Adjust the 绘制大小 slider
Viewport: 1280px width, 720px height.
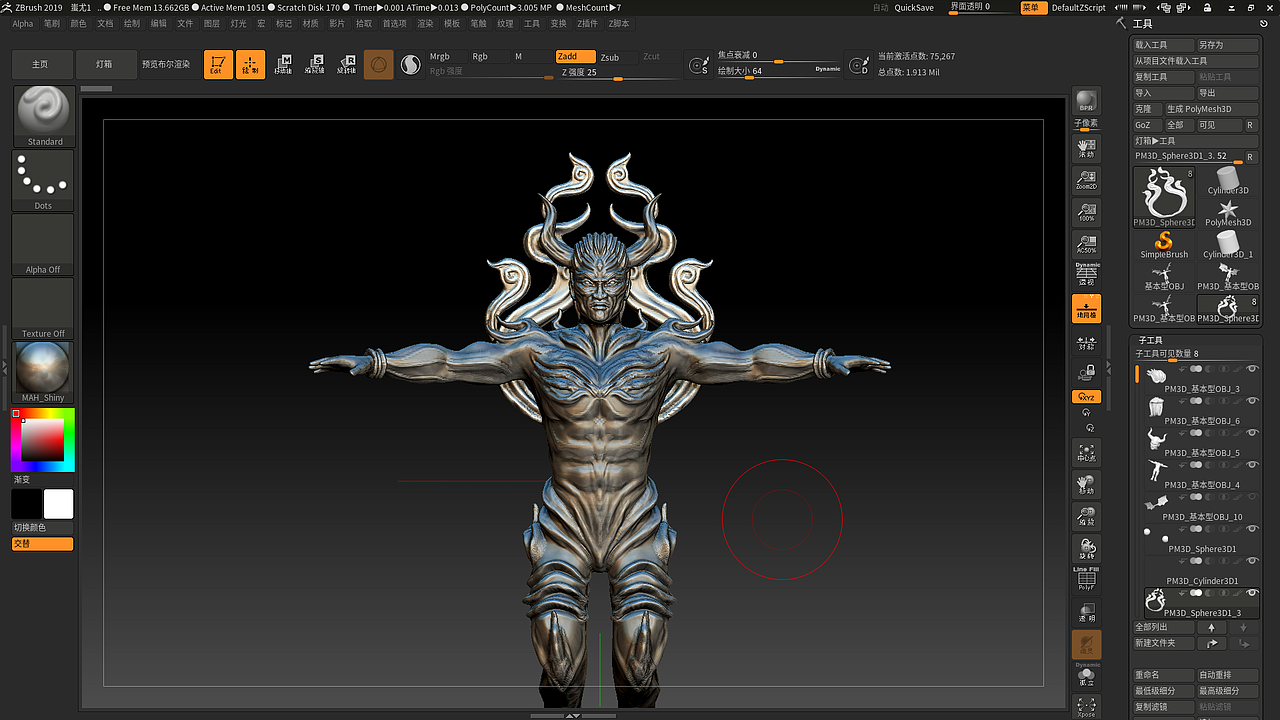pos(780,71)
